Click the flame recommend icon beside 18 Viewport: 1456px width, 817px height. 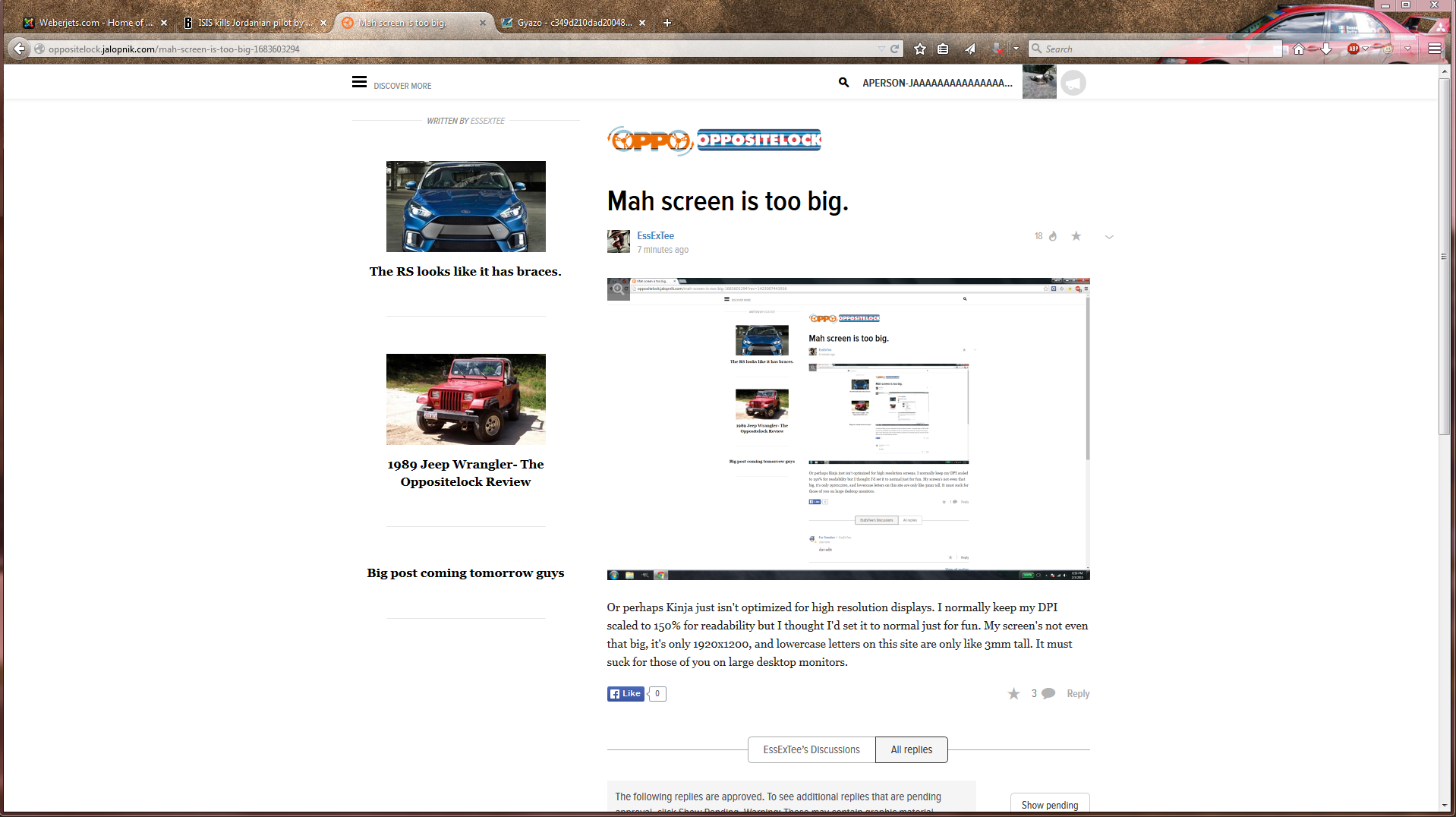point(1053,236)
